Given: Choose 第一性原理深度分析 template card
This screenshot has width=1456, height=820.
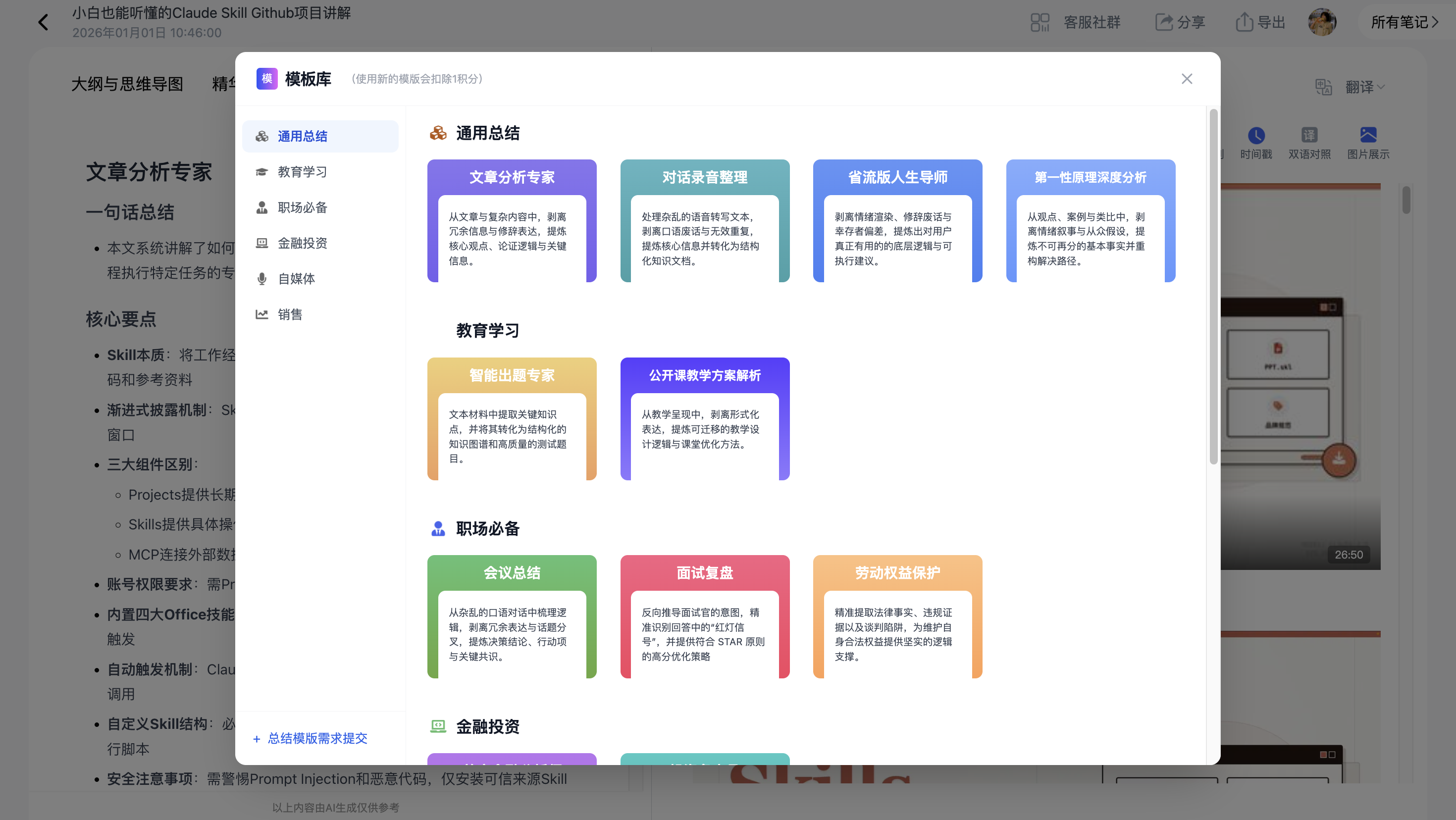Looking at the screenshot, I should pyautogui.click(x=1091, y=220).
